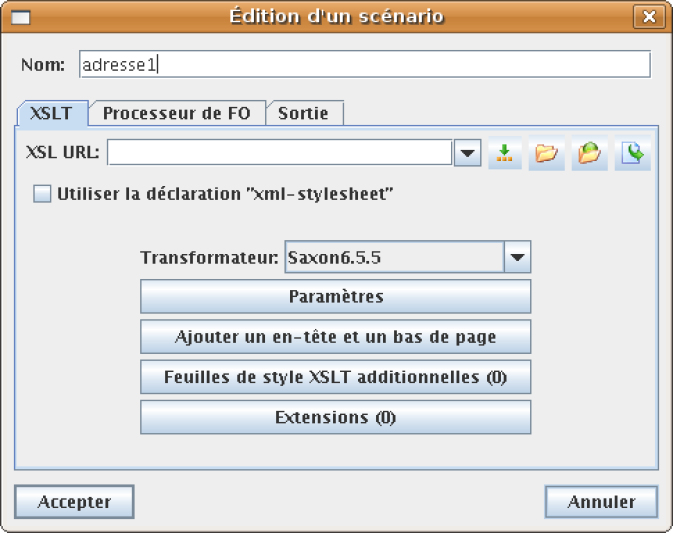
Task: Open the Transformateur Saxon6.5.5 combo box
Action: 408,257
